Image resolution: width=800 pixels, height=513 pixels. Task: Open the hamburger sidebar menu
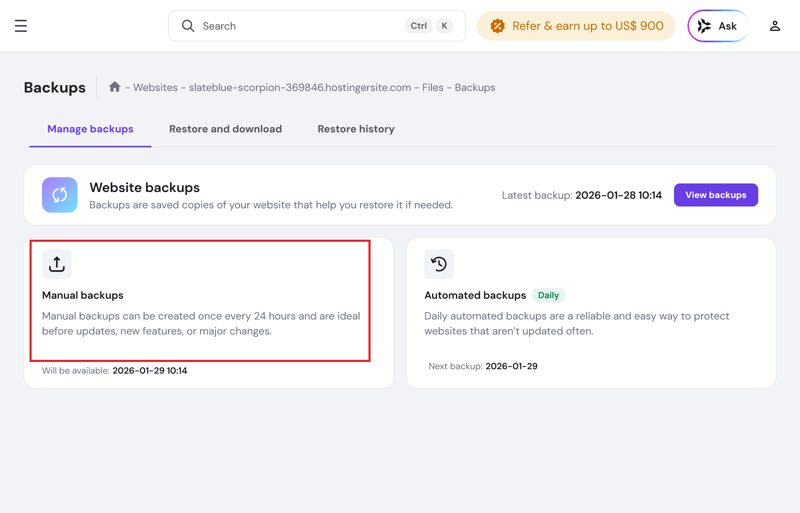click(x=21, y=26)
